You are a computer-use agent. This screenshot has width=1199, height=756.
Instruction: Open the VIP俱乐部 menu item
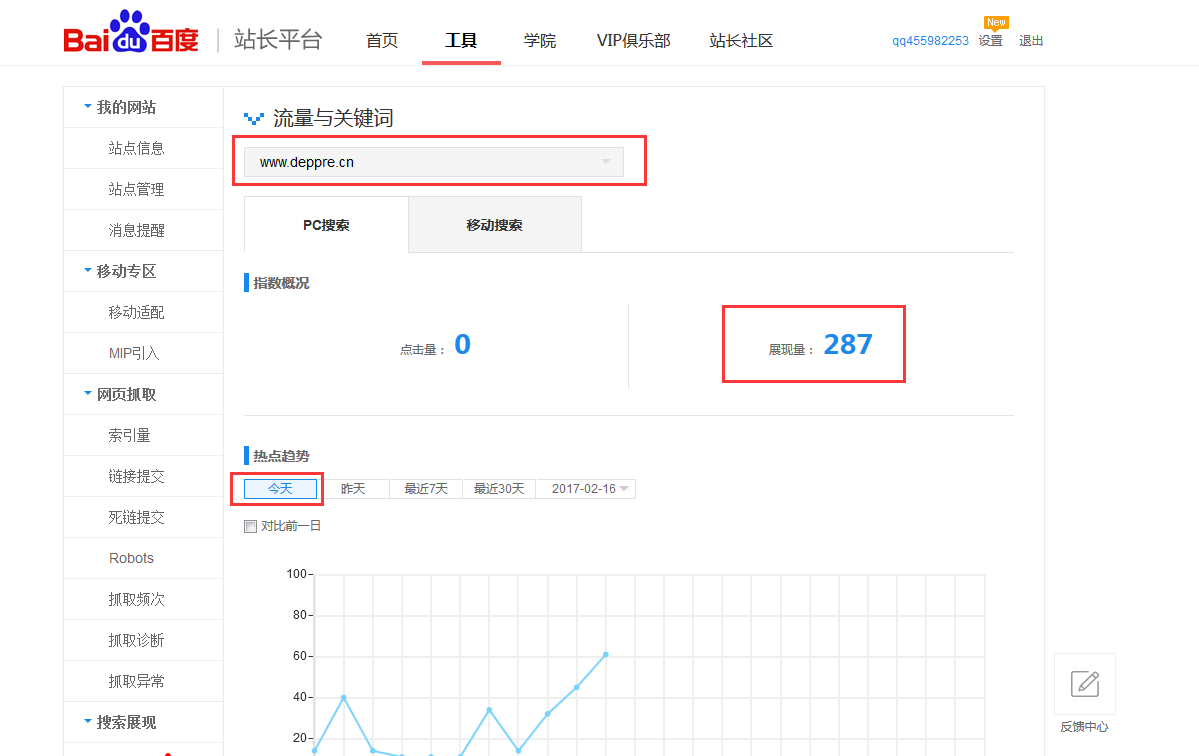coord(633,40)
